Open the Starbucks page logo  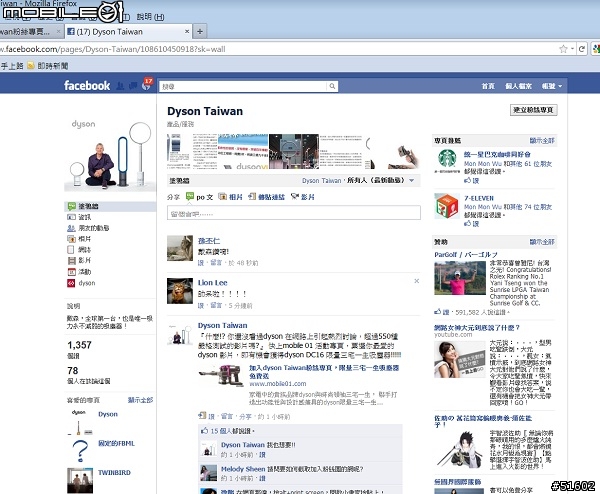[447, 160]
